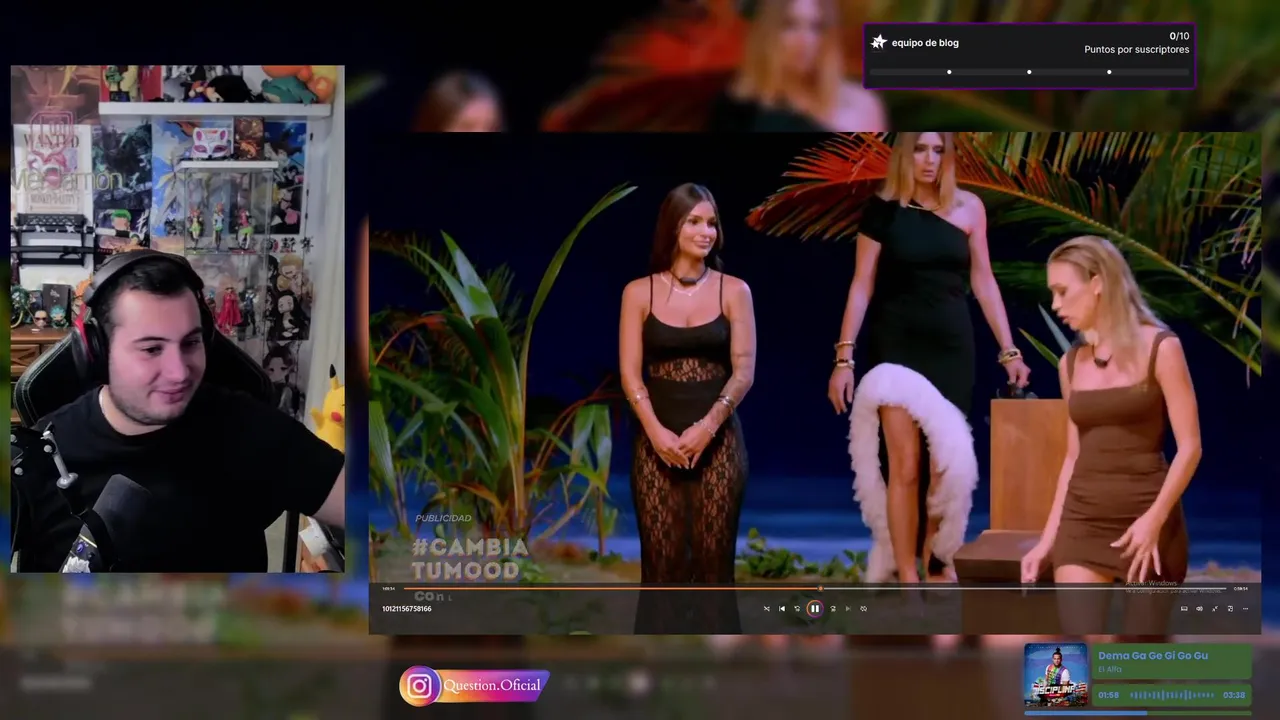Click the song waveform progress bar

coord(1171,695)
